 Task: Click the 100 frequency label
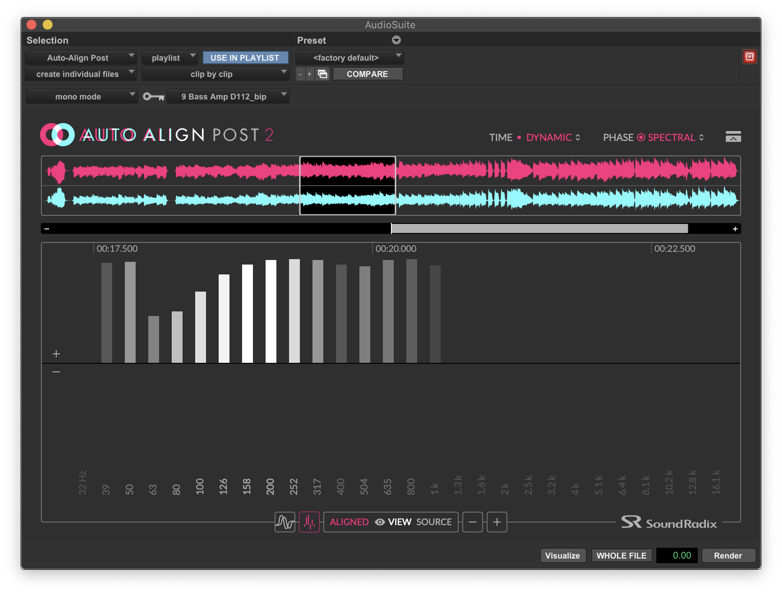tap(200, 486)
